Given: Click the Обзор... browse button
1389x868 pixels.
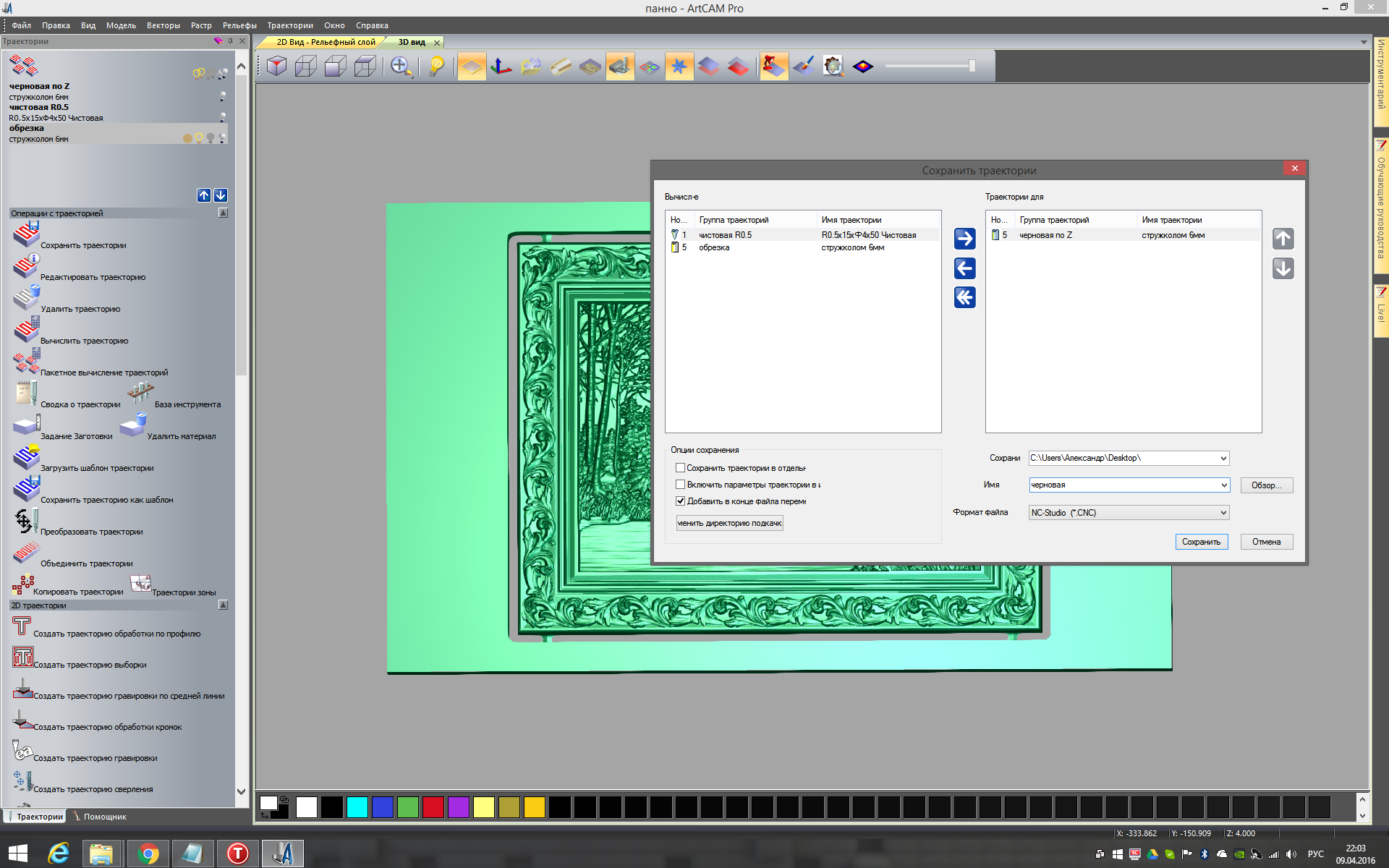Looking at the screenshot, I should (x=1266, y=485).
